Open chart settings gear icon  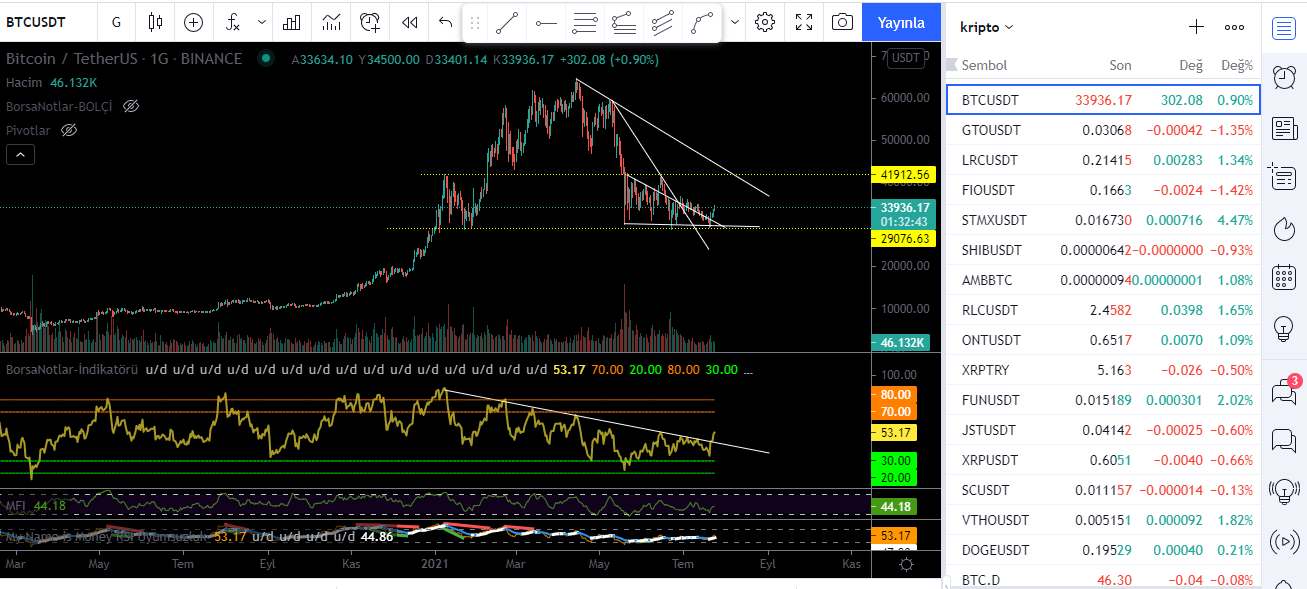(x=765, y=21)
